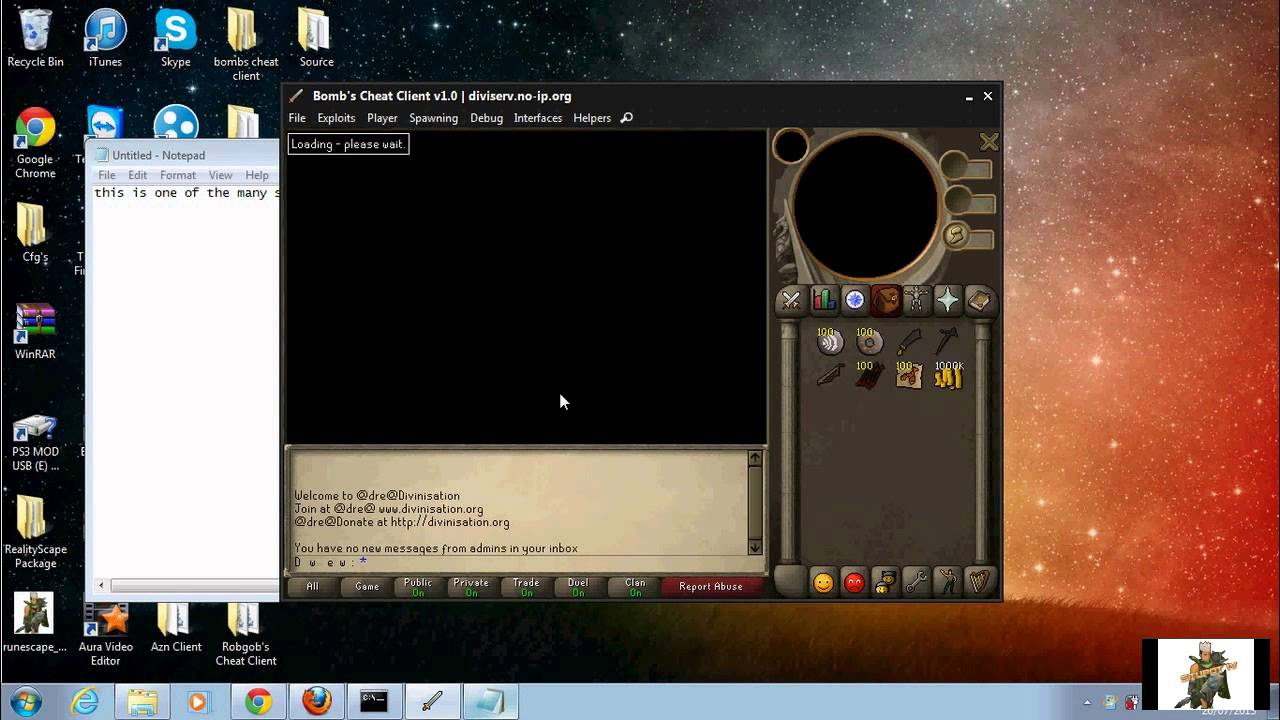Image resolution: width=1280 pixels, height=720 pixels.
Task: Open the Options wrench tab
Action: [x=916, y=582]
